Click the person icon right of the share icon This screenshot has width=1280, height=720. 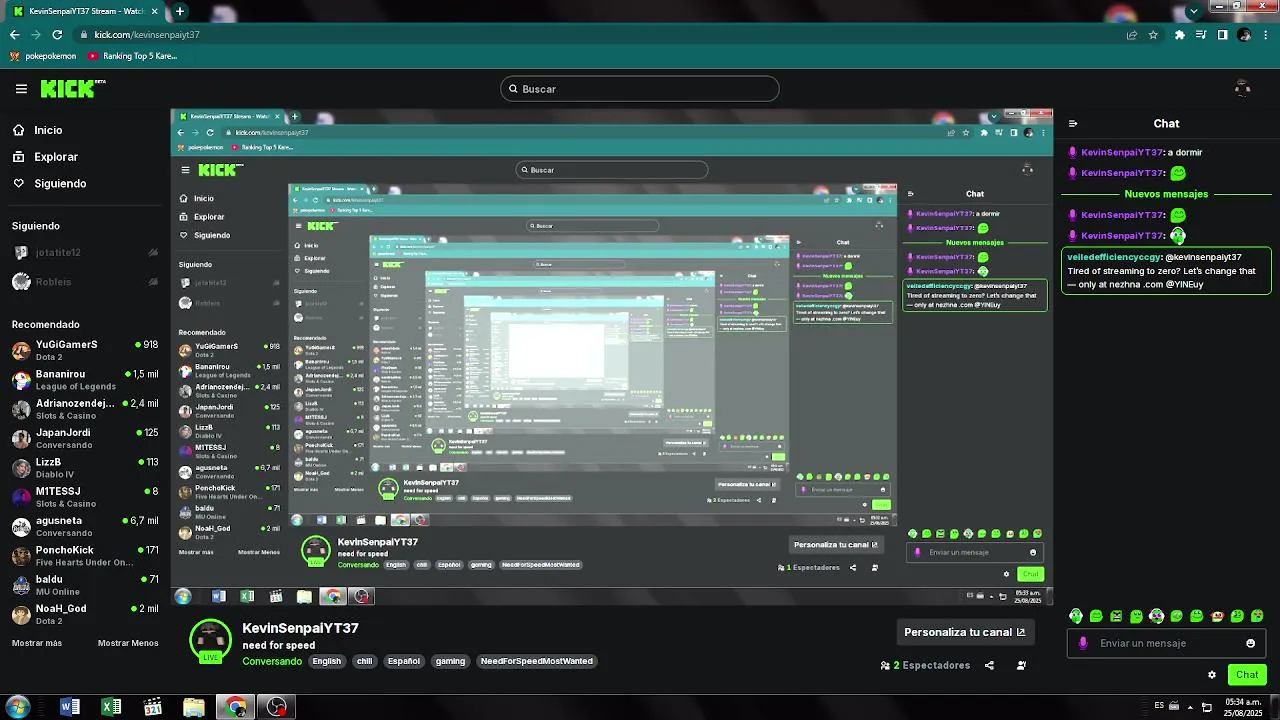coord(1021,665)
